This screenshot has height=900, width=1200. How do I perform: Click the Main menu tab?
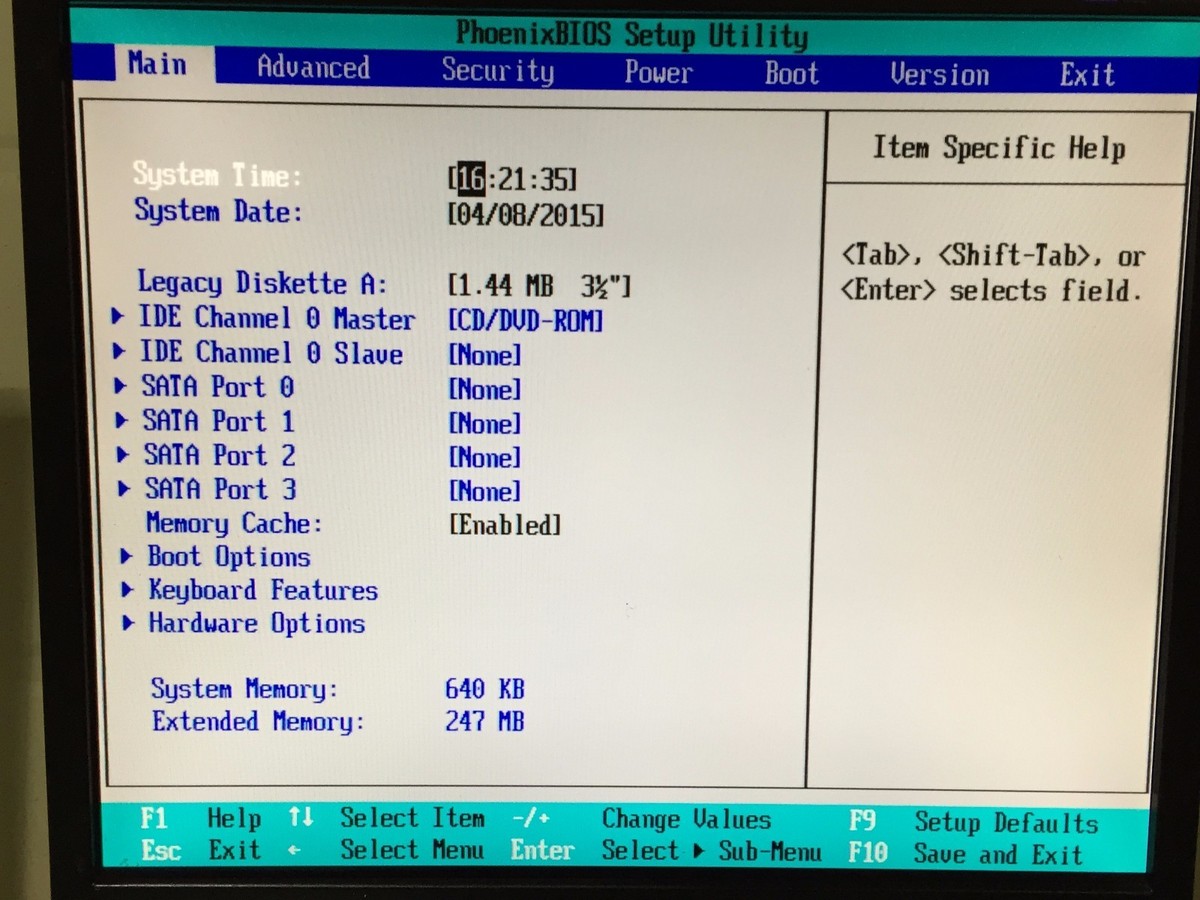pyautogui.click(x=157, y=64)
